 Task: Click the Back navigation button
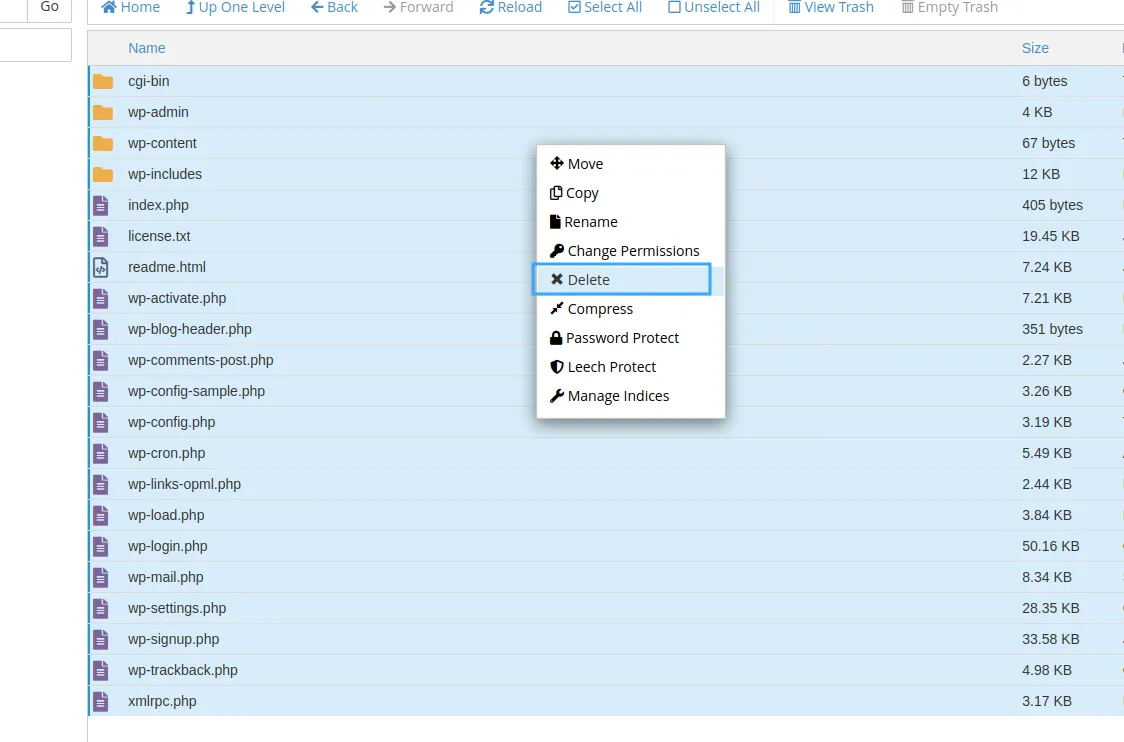pos(334,7)
